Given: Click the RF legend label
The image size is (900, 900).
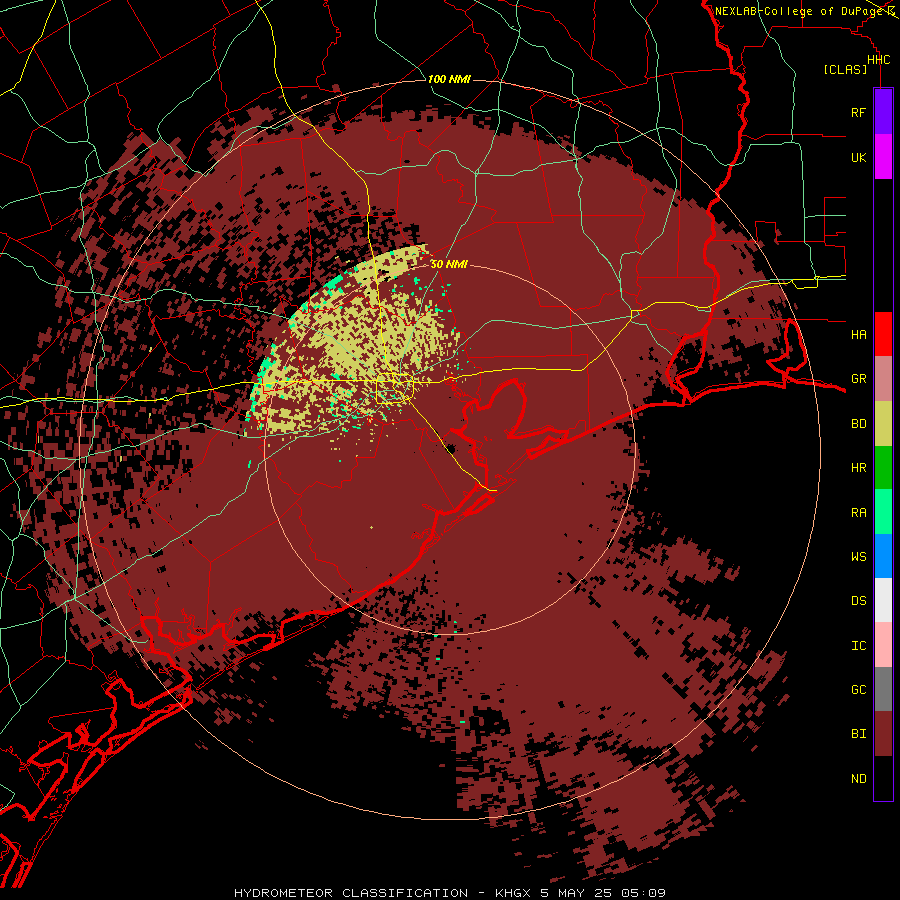Looking at the screenshot, I should tap(858, 112).
